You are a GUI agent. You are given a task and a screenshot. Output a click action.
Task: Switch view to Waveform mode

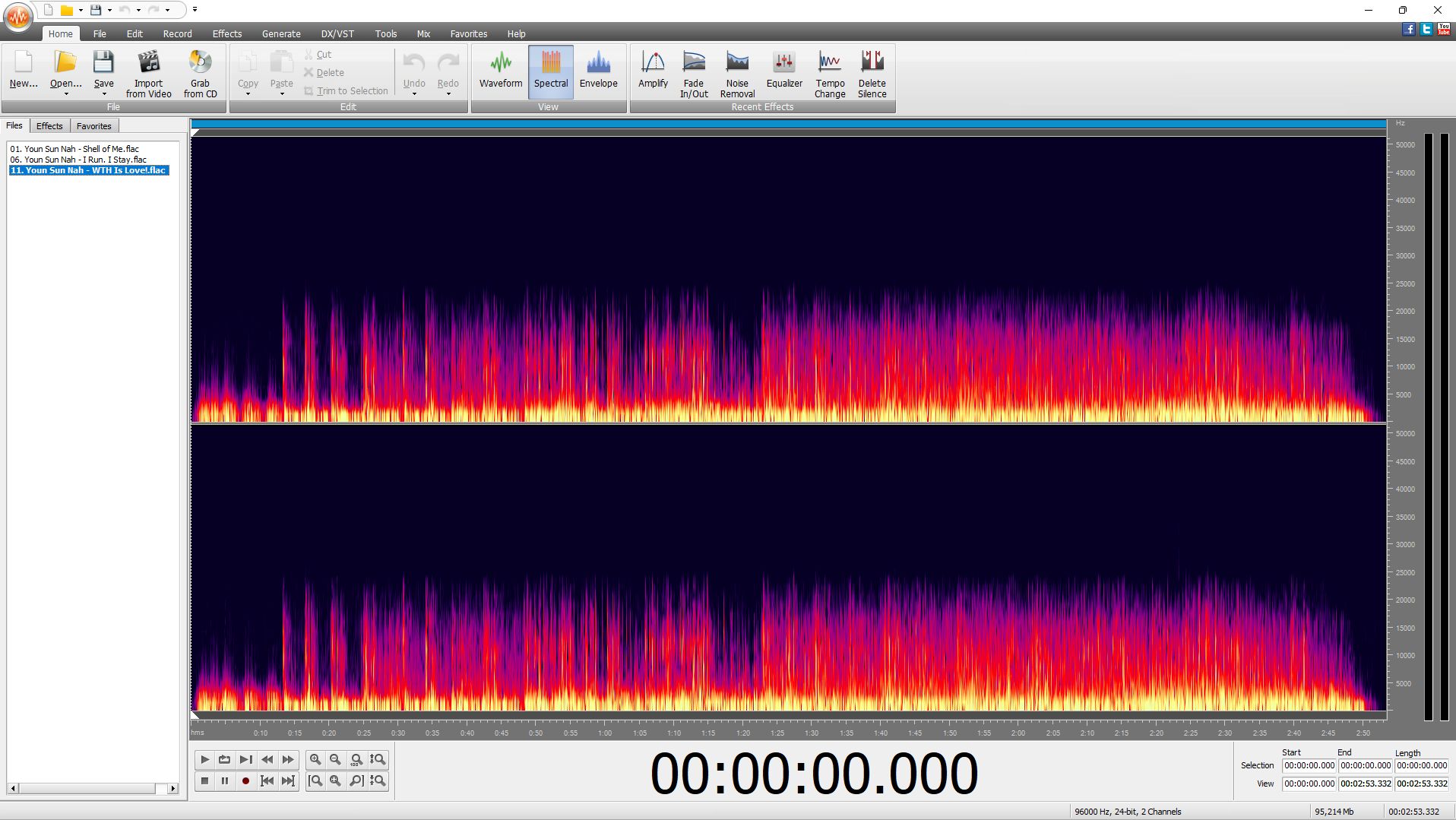click(500, 72)
